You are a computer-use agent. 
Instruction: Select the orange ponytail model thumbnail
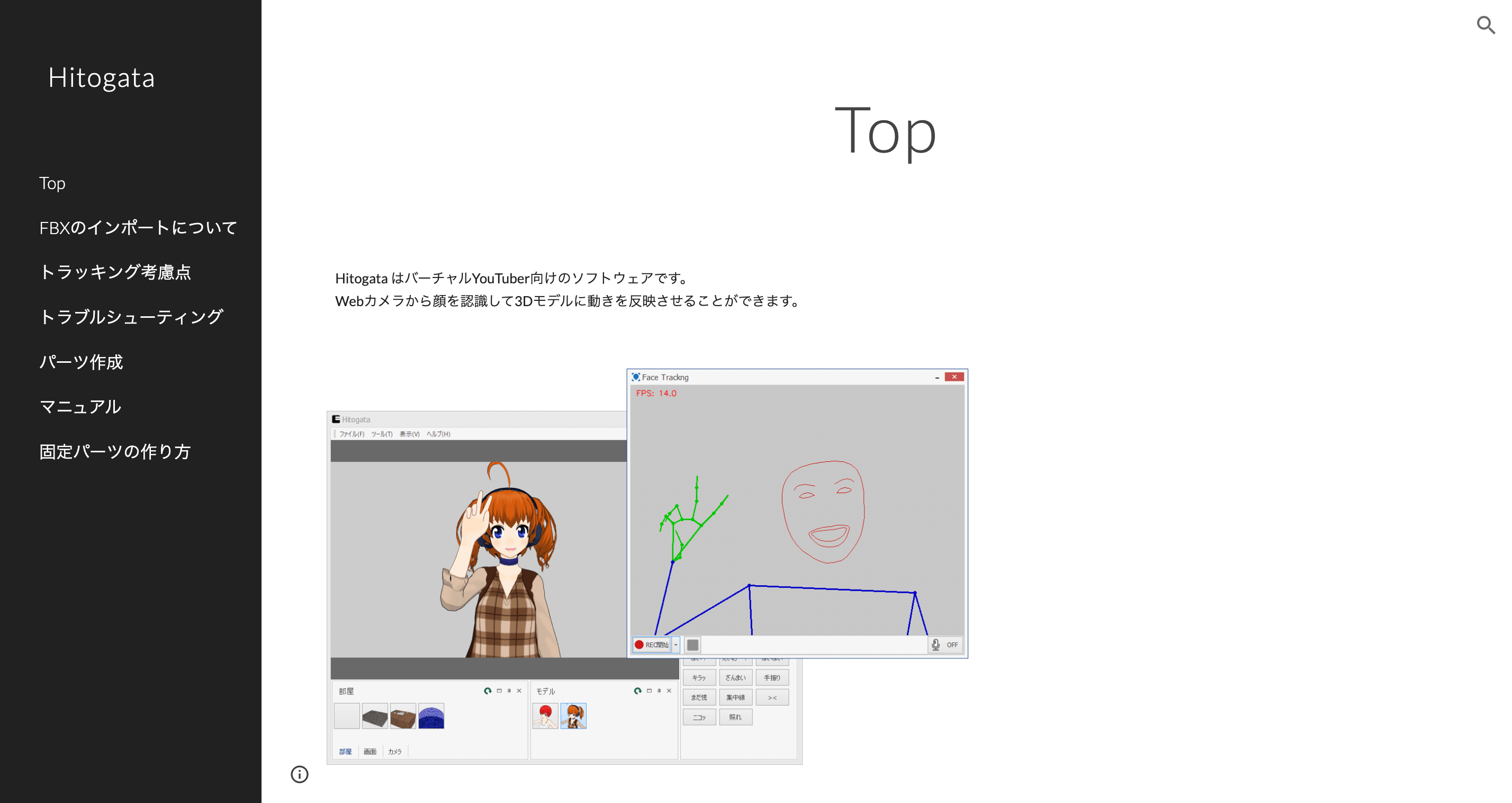point(573,716)
